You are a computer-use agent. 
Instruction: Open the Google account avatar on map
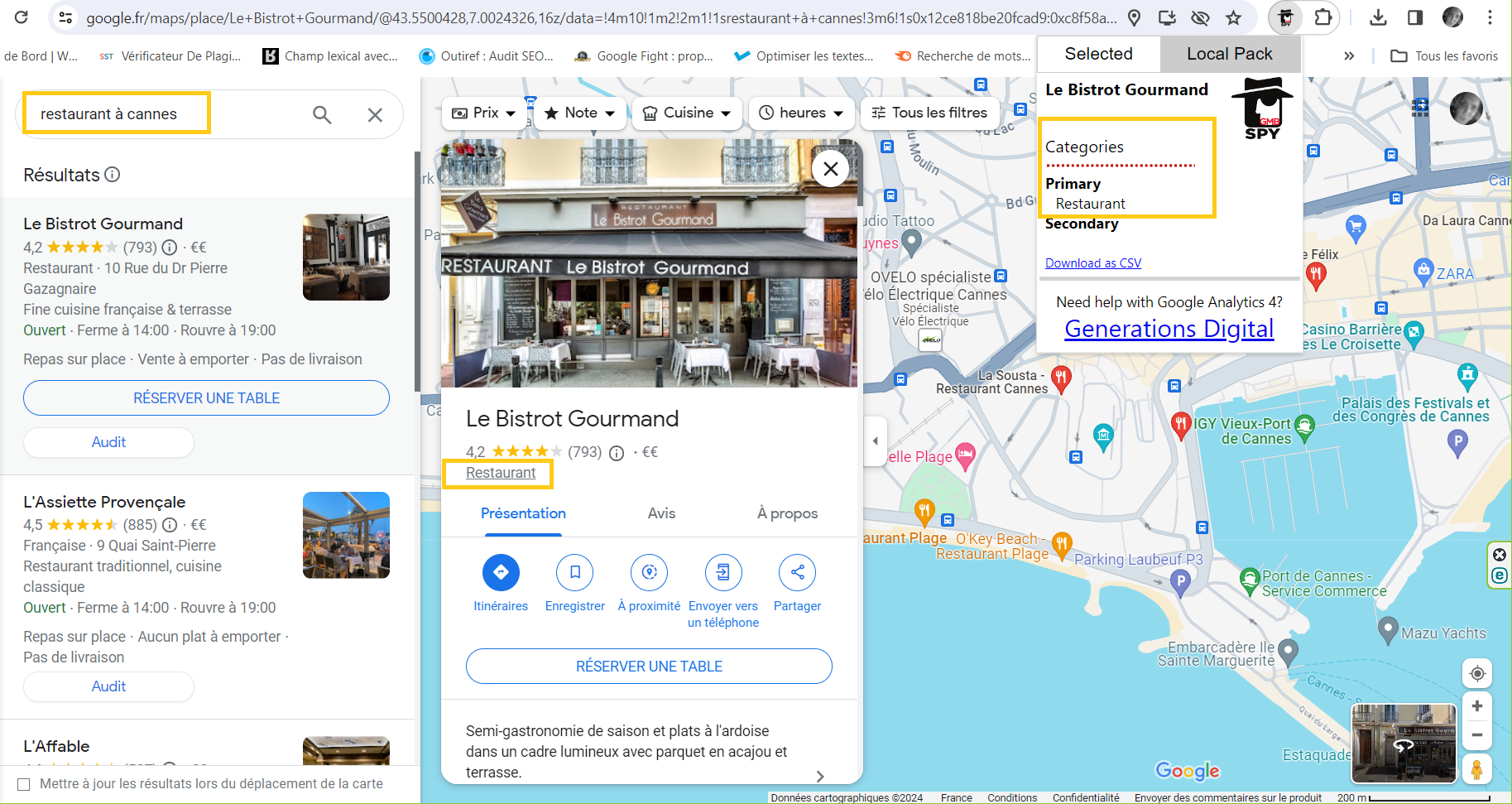point(1466,108)
